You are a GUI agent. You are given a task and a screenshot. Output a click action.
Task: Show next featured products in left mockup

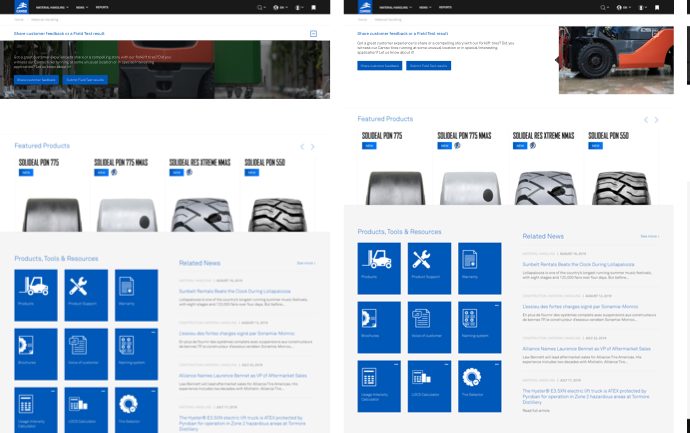coord(312,147)
